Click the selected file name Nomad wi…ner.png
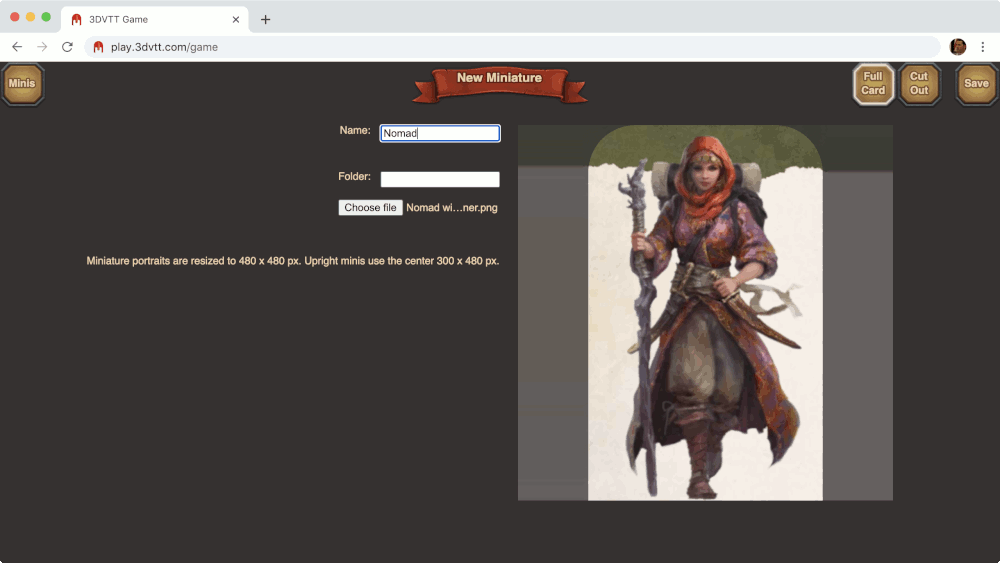The width and height of the screenshot is (1000, 563). pyautogui.click(x=452, y=207)
